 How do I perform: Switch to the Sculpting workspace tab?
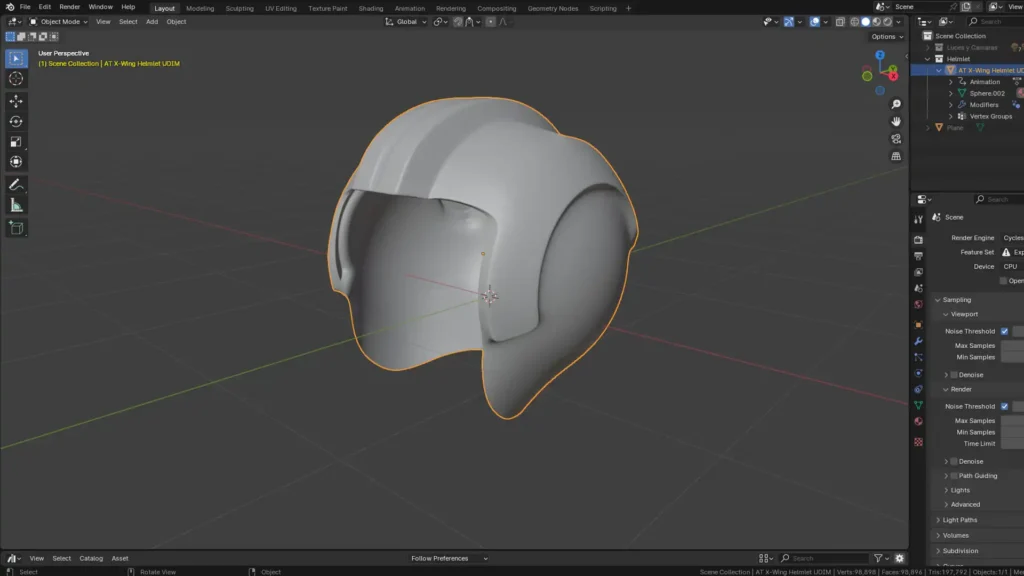point(239,8)
